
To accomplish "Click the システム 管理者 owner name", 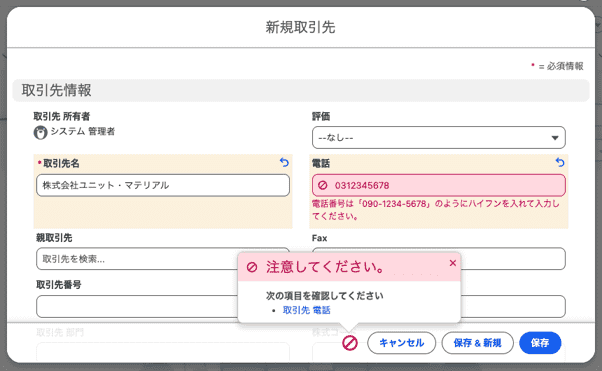I will (x=83, y=132).
